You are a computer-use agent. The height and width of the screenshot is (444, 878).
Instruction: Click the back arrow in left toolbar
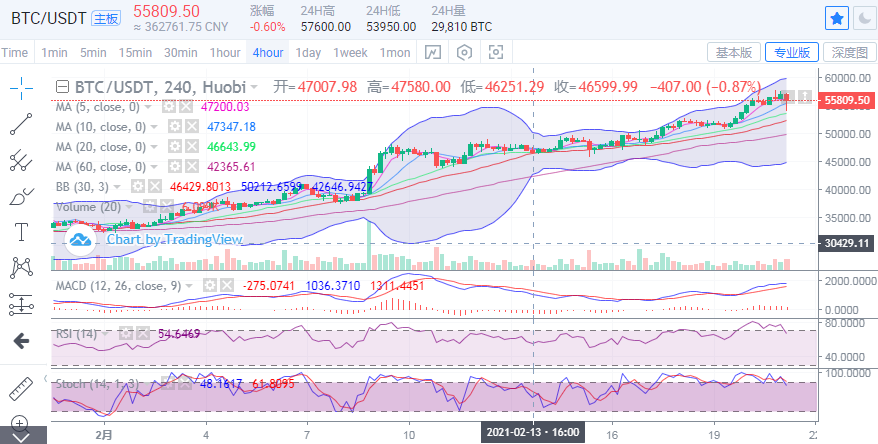pyautogui.click(x=21, y=340)
